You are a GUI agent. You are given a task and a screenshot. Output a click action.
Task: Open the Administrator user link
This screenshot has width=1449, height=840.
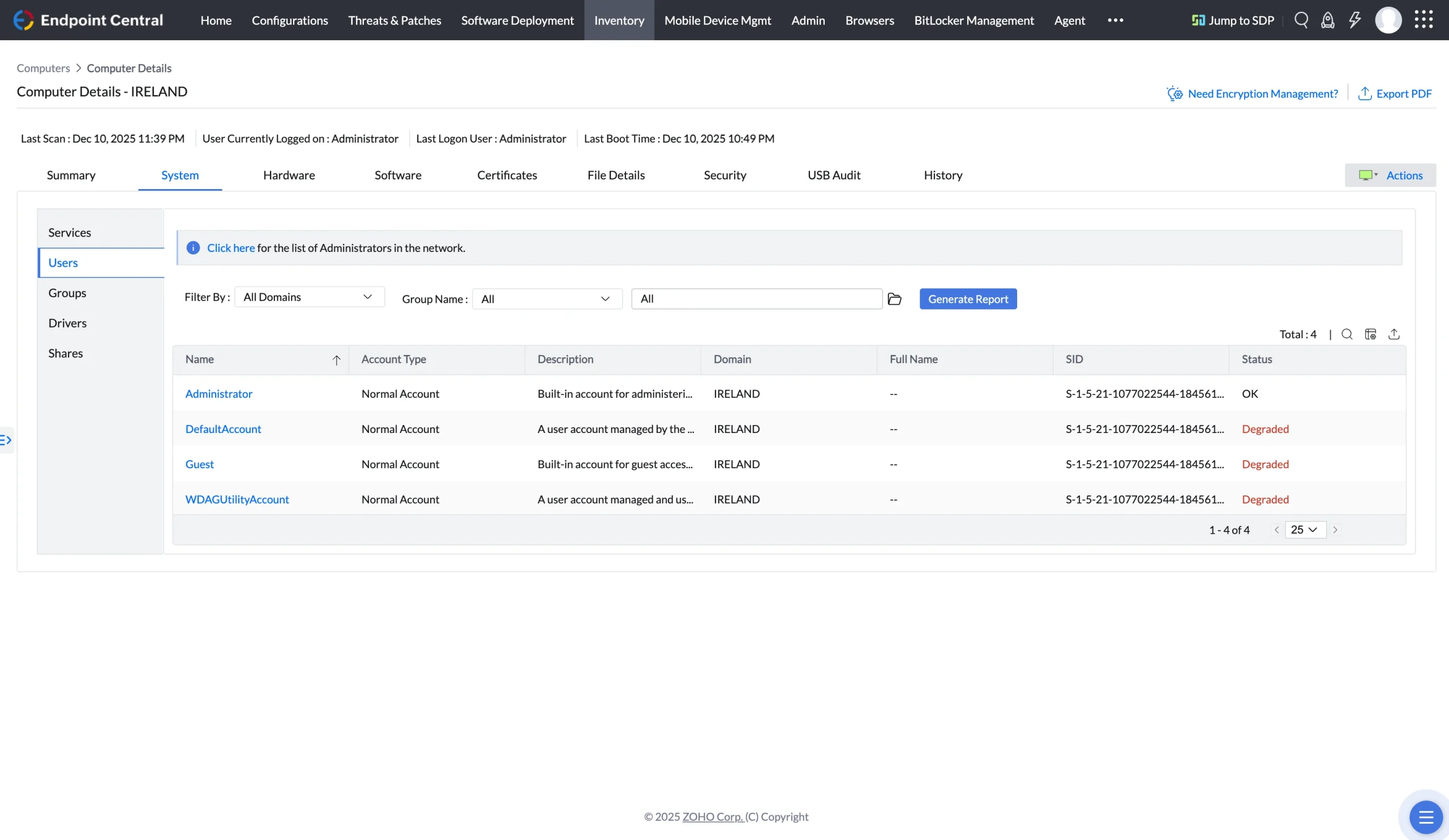tap(218, 394)
